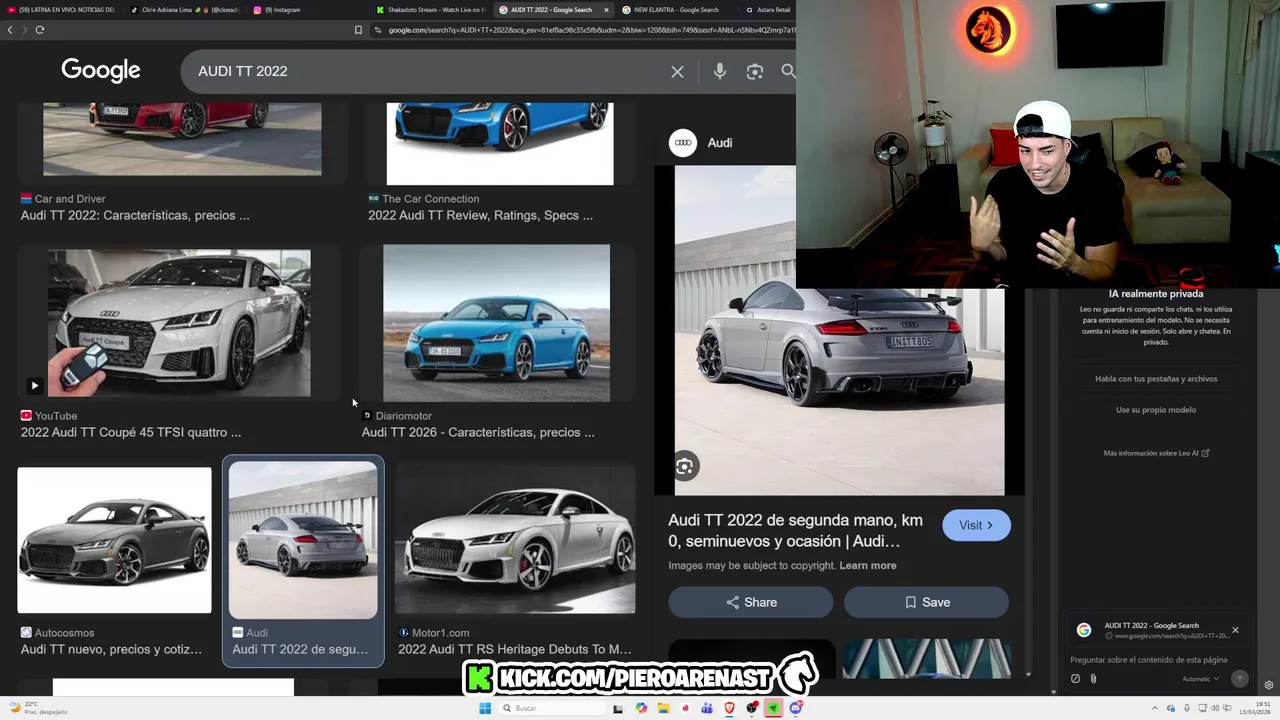
Task: Open YouTube Audi TT Coupé 45 TFSI thumbnail
Action: 179,323
